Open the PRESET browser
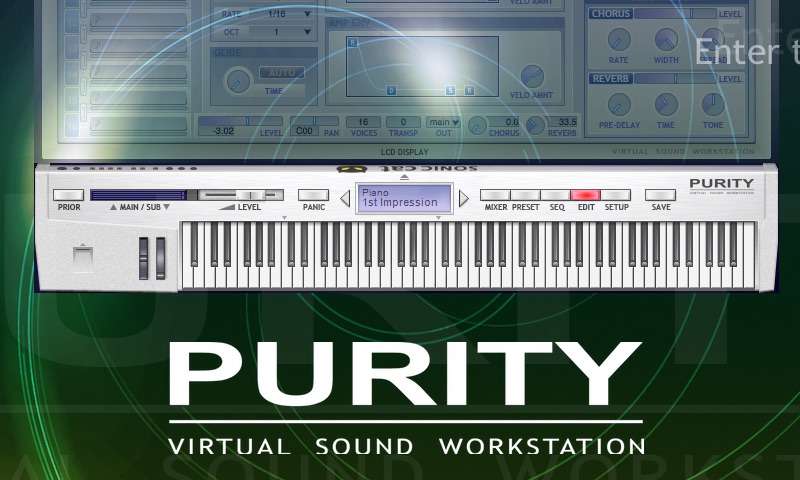The width and height of the screenshot is (800, 480). pos(526,195)
